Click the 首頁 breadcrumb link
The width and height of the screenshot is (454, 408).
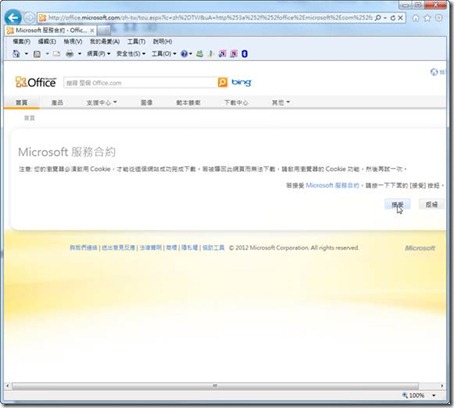(x=29, y=118)
